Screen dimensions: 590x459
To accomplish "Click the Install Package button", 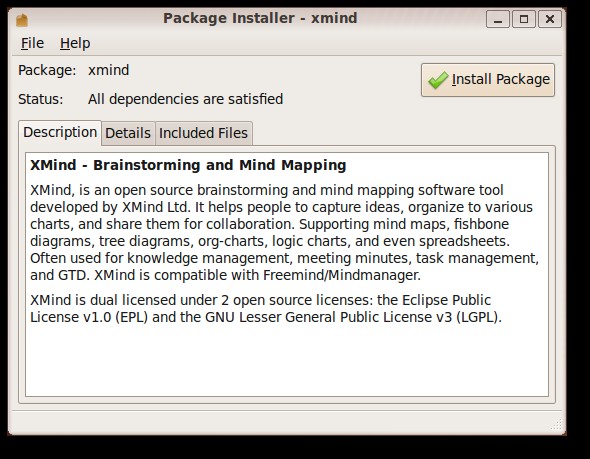I will [x=488, y=80].
